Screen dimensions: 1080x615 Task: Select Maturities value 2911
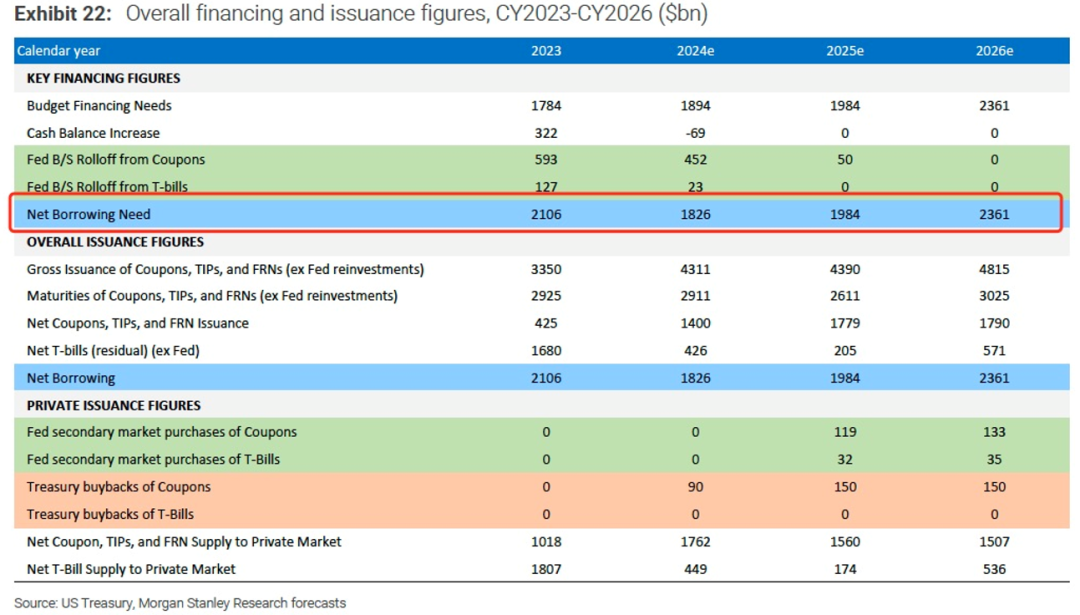point(695,296)
